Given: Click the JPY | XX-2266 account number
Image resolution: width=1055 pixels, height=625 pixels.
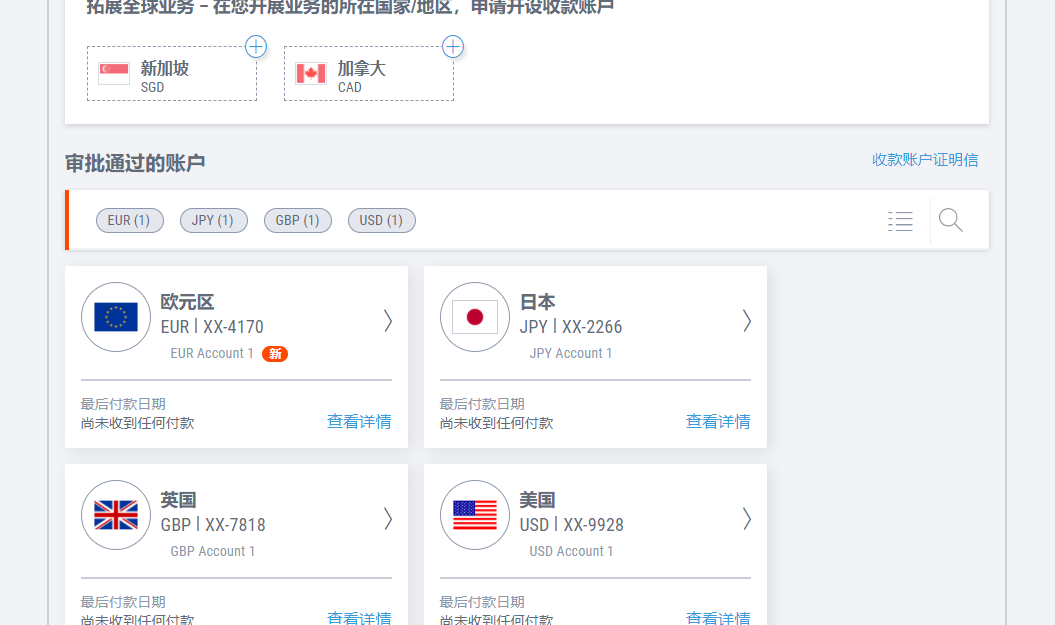Looking at the screenshot, I should [x=571, y=327].
